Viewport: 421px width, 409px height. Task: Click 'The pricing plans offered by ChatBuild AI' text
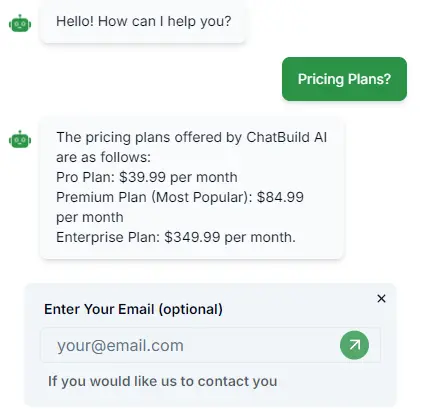click(191, 137)
